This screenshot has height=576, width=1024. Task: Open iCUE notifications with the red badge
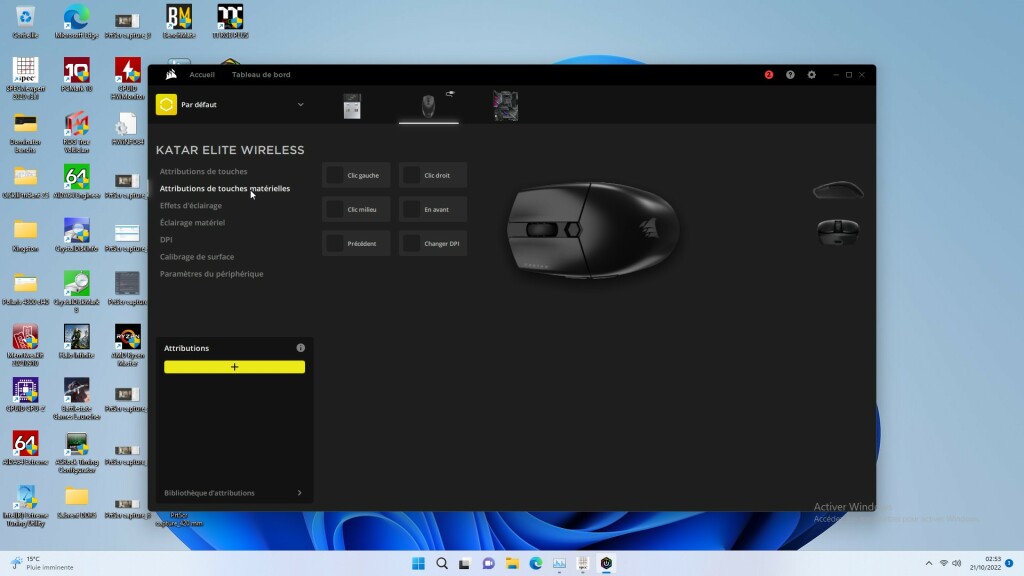(x=769, y=74)
